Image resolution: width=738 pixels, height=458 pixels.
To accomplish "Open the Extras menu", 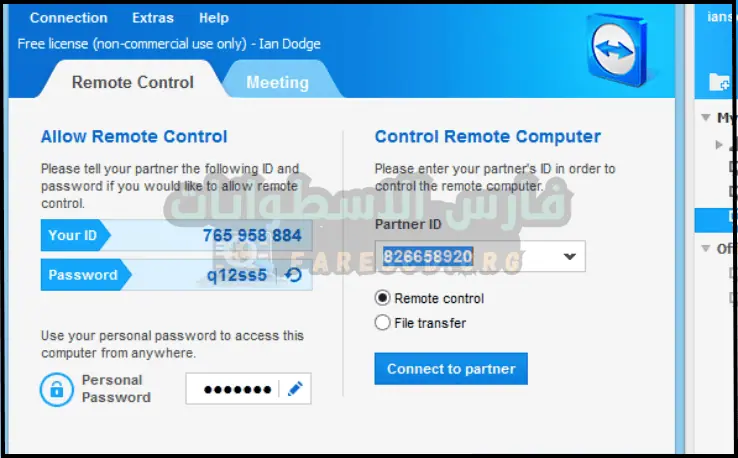I will [x=153, y=18].
